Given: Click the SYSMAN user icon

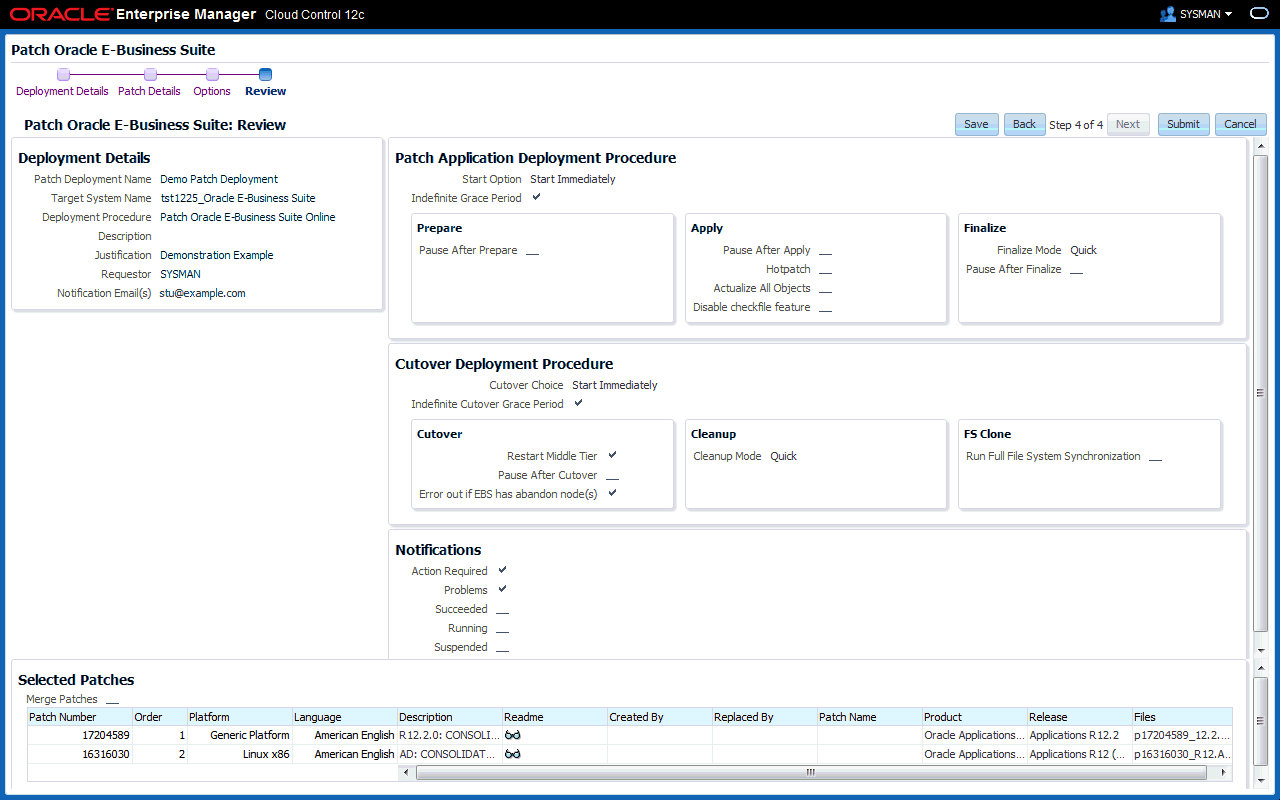Looking at the screenshot, I should pyautogui.click(x=1167, y=14).
